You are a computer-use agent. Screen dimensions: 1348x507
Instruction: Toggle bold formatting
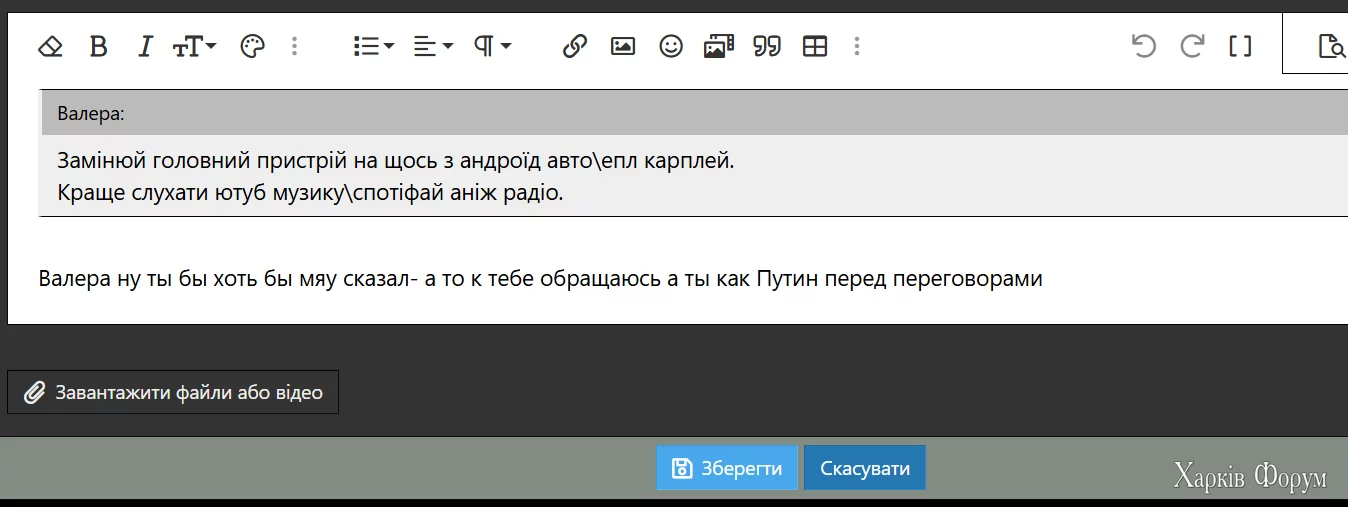[x=98, y=46]
